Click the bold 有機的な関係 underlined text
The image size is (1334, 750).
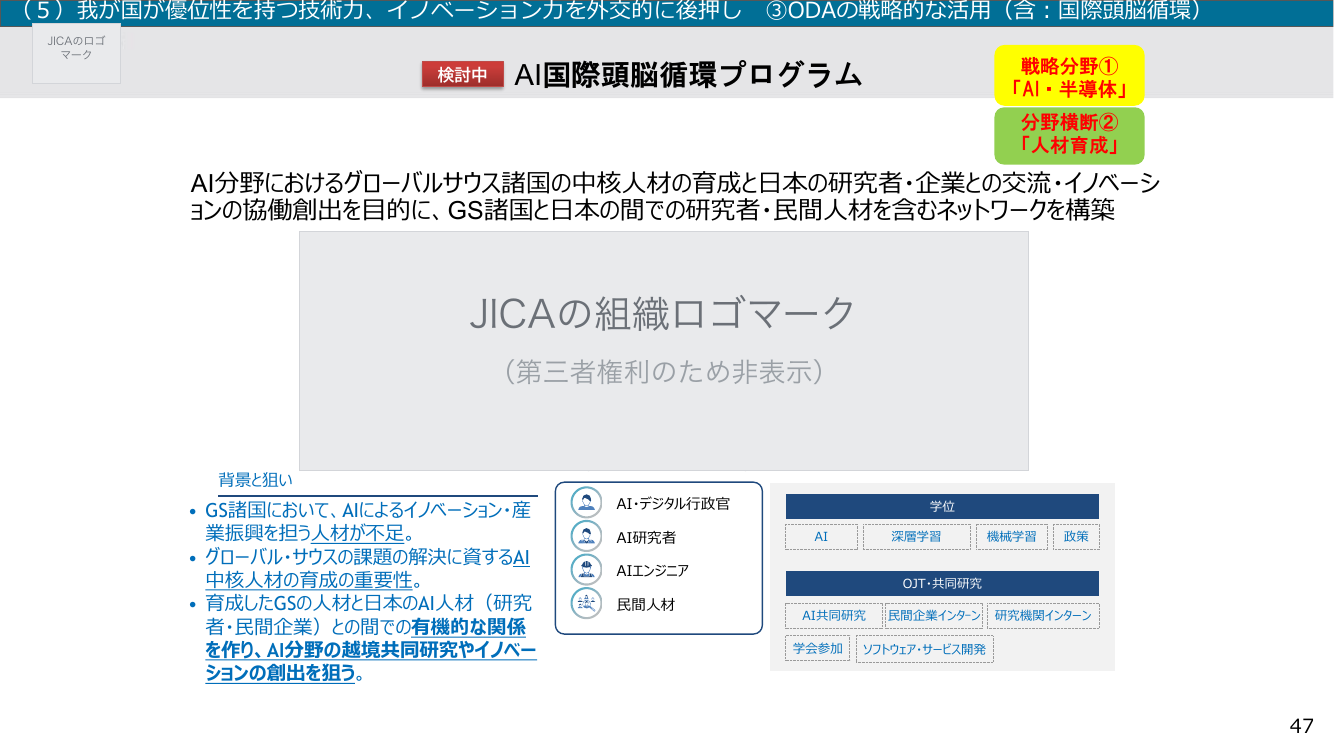coord(469,627)
